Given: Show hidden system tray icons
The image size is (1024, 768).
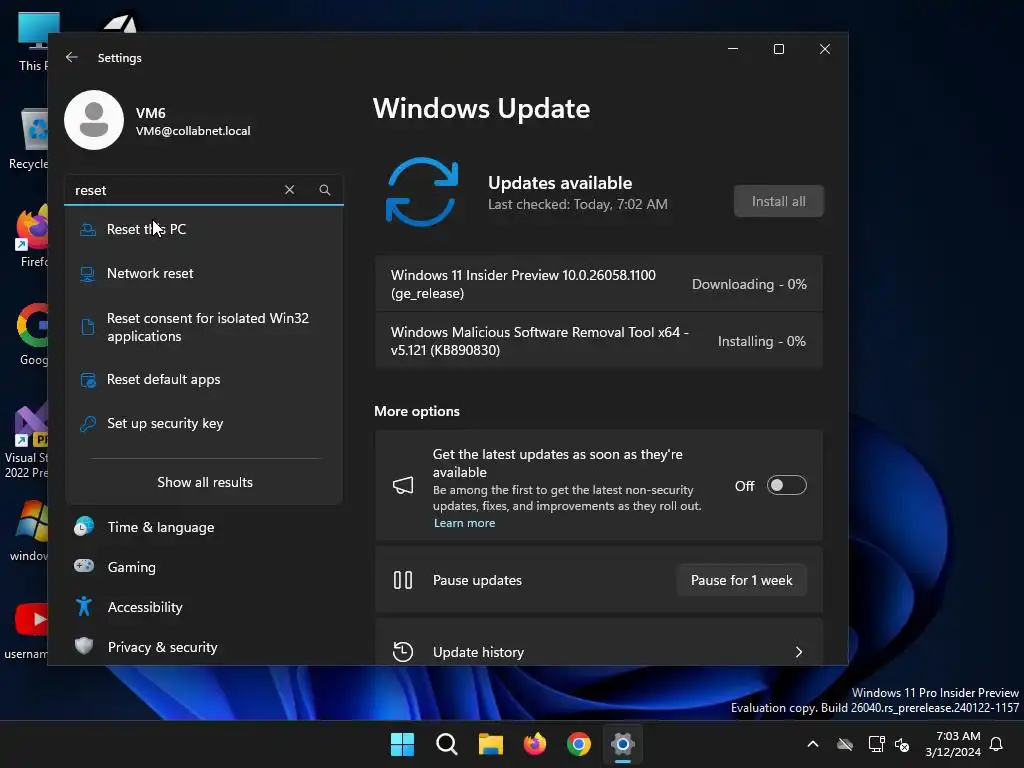Looking at the screenshot, I should (x=813, y=744).
